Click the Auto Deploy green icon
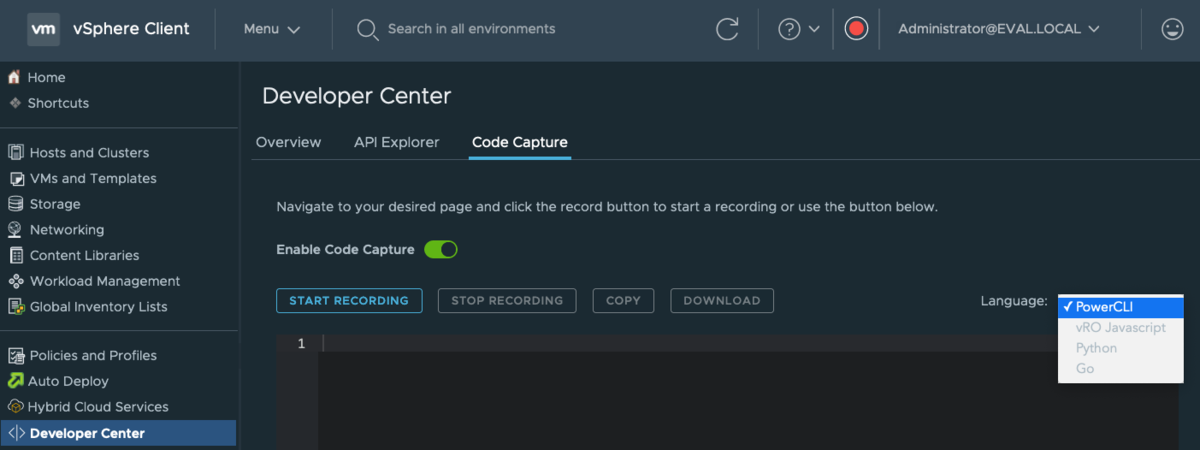Image resolution: width=1200 pixels, height=450 pixels. coord(15,381)
